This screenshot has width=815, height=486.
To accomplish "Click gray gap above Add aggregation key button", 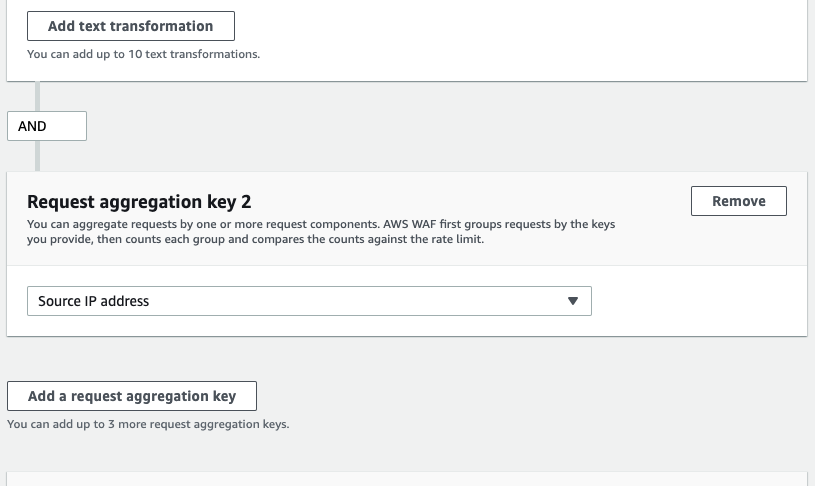I will click(407, 359).
